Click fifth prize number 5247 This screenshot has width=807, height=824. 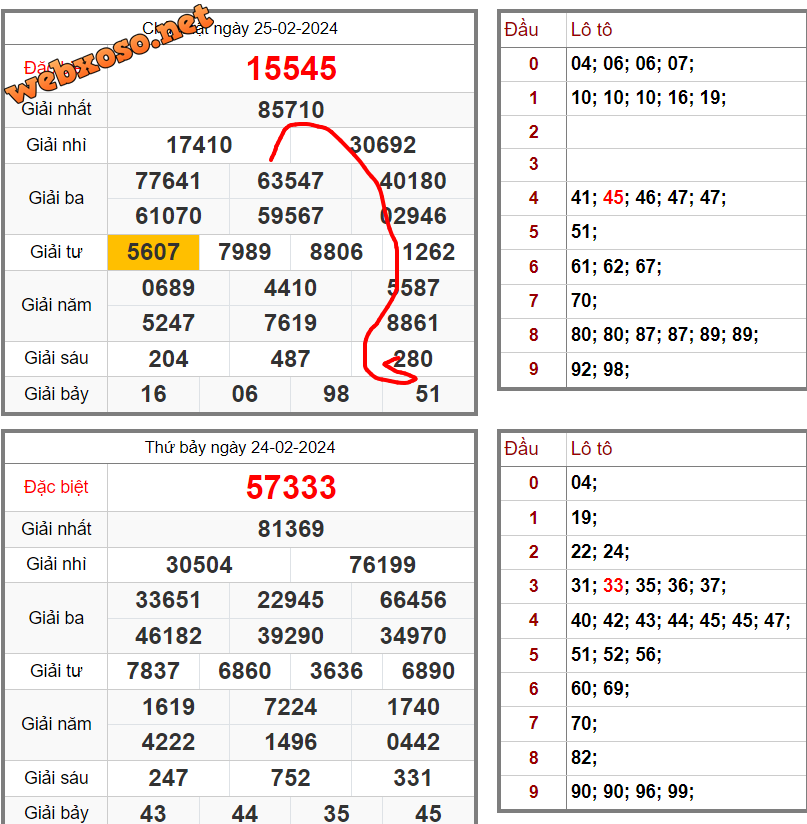(x=168, y=323)
